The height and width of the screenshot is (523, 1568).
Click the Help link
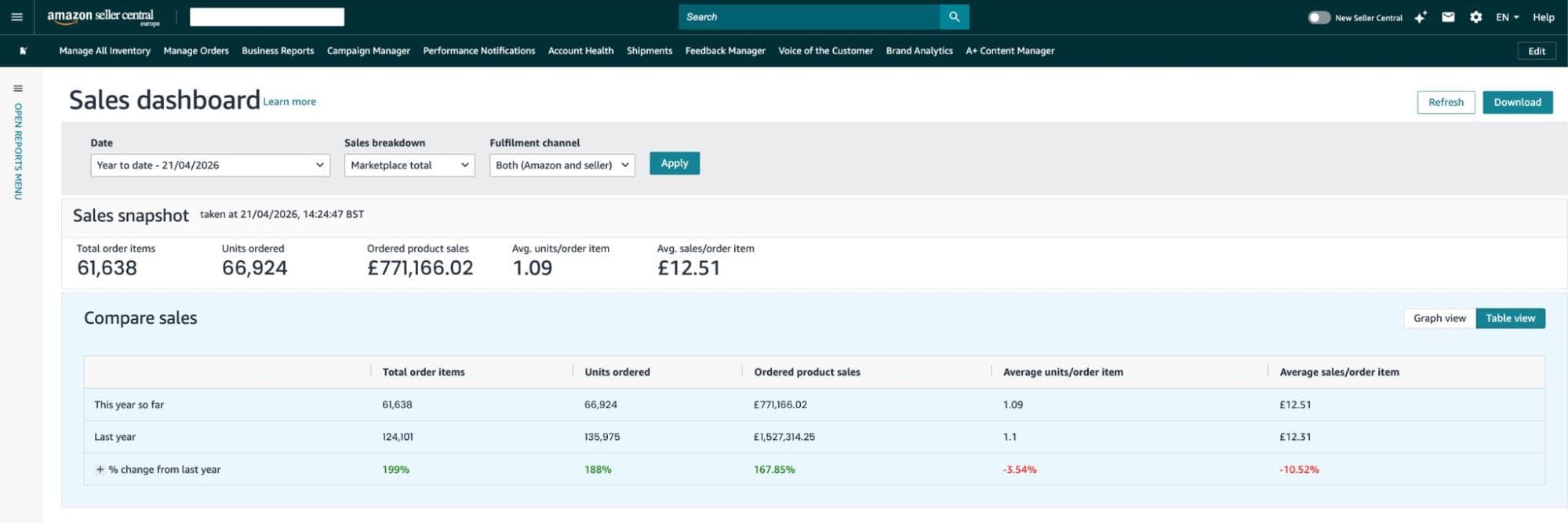[x=1544, y=17]
